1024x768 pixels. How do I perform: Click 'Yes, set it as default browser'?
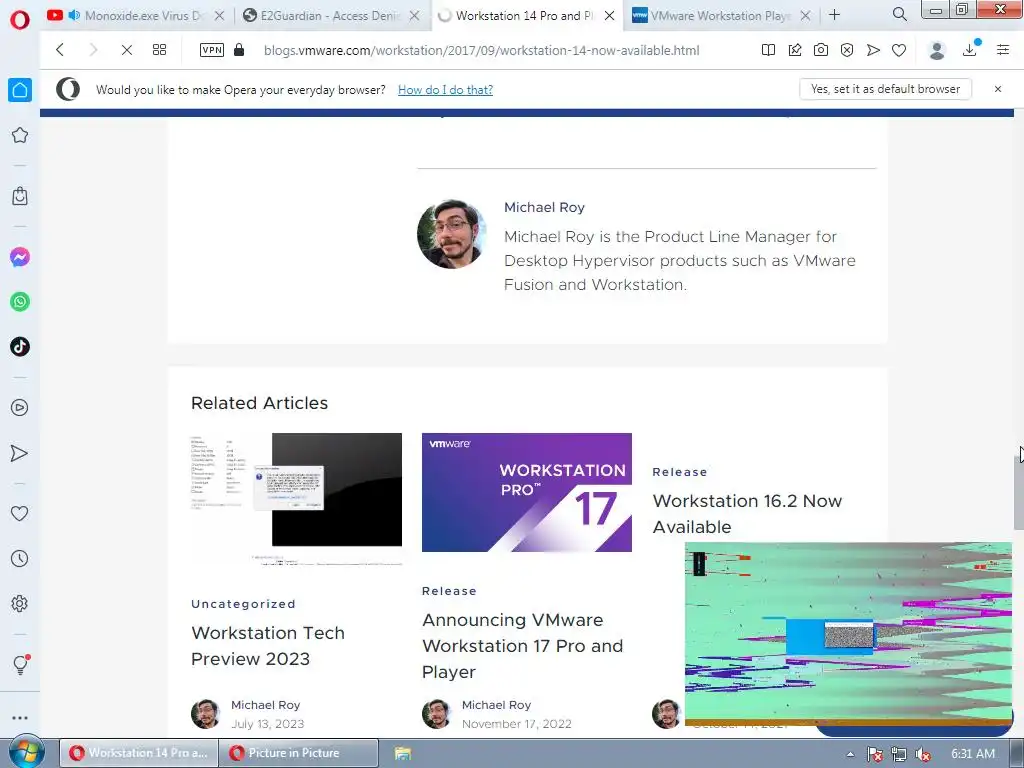[x=886, y=89]
